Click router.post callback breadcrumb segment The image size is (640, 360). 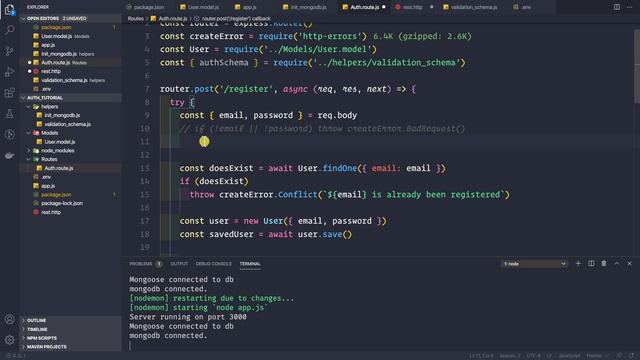click(232, 19)
